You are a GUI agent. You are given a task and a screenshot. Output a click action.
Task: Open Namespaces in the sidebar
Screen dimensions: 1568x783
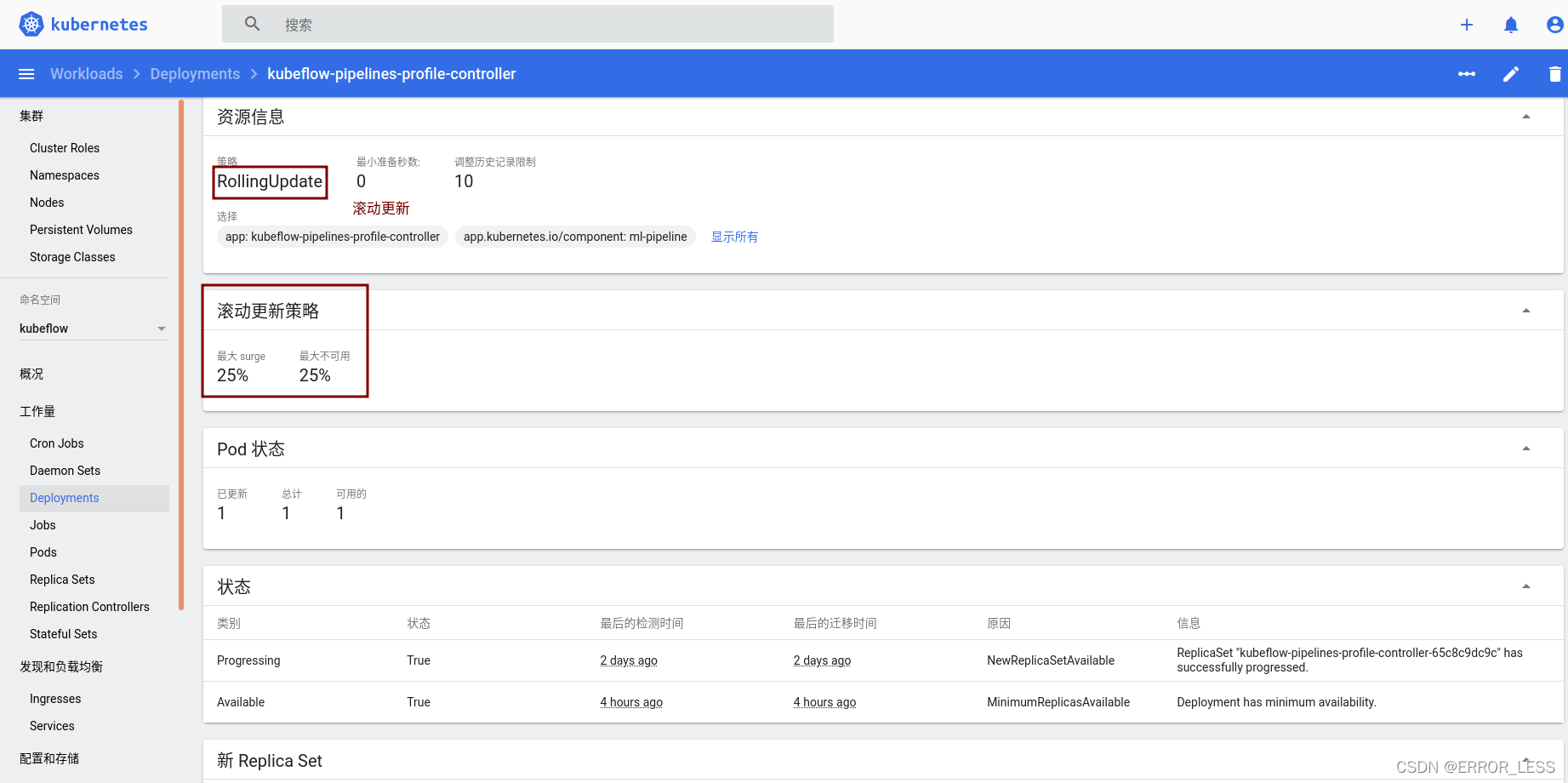tap(65, 175)
